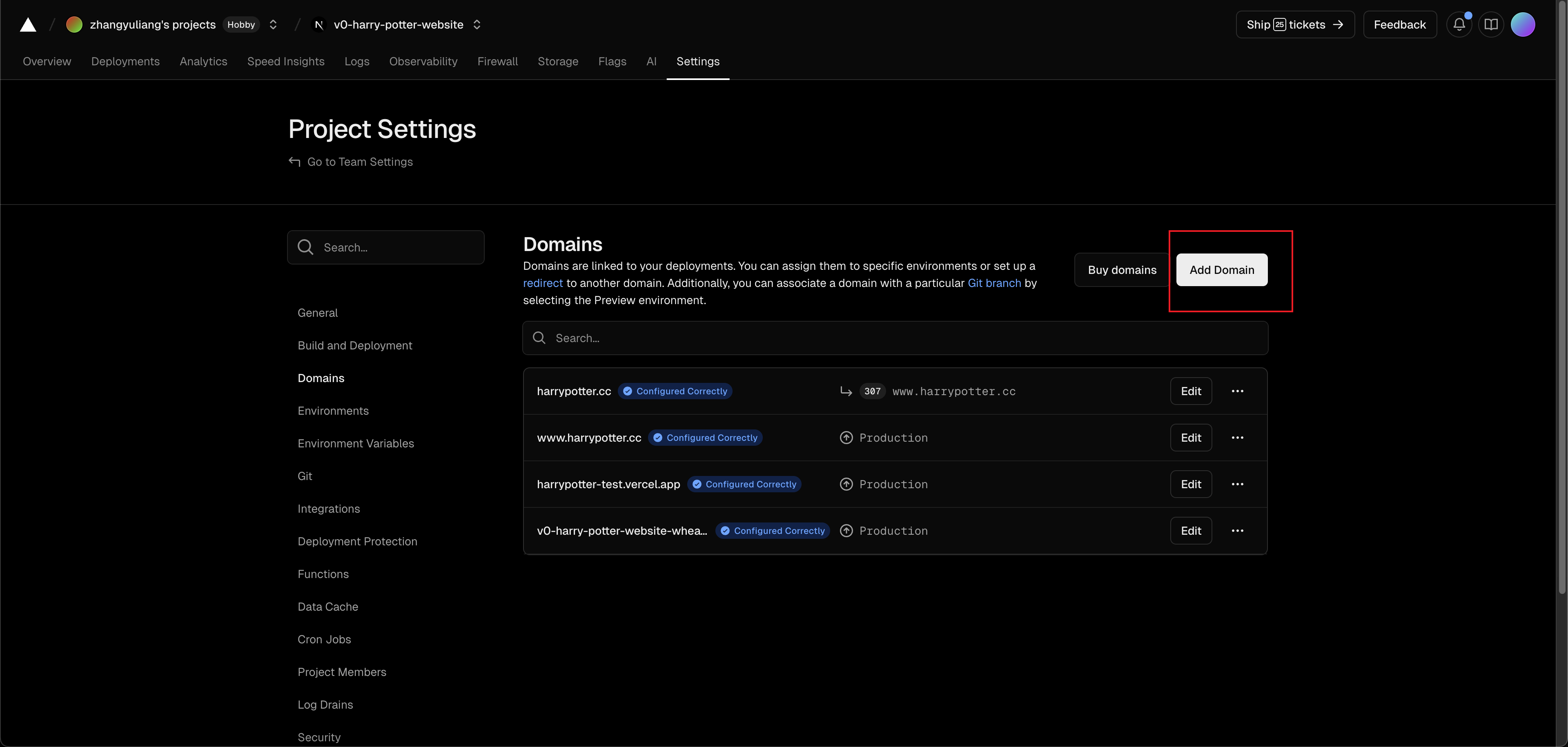Open Deployment Protection settings

[357, 541]
